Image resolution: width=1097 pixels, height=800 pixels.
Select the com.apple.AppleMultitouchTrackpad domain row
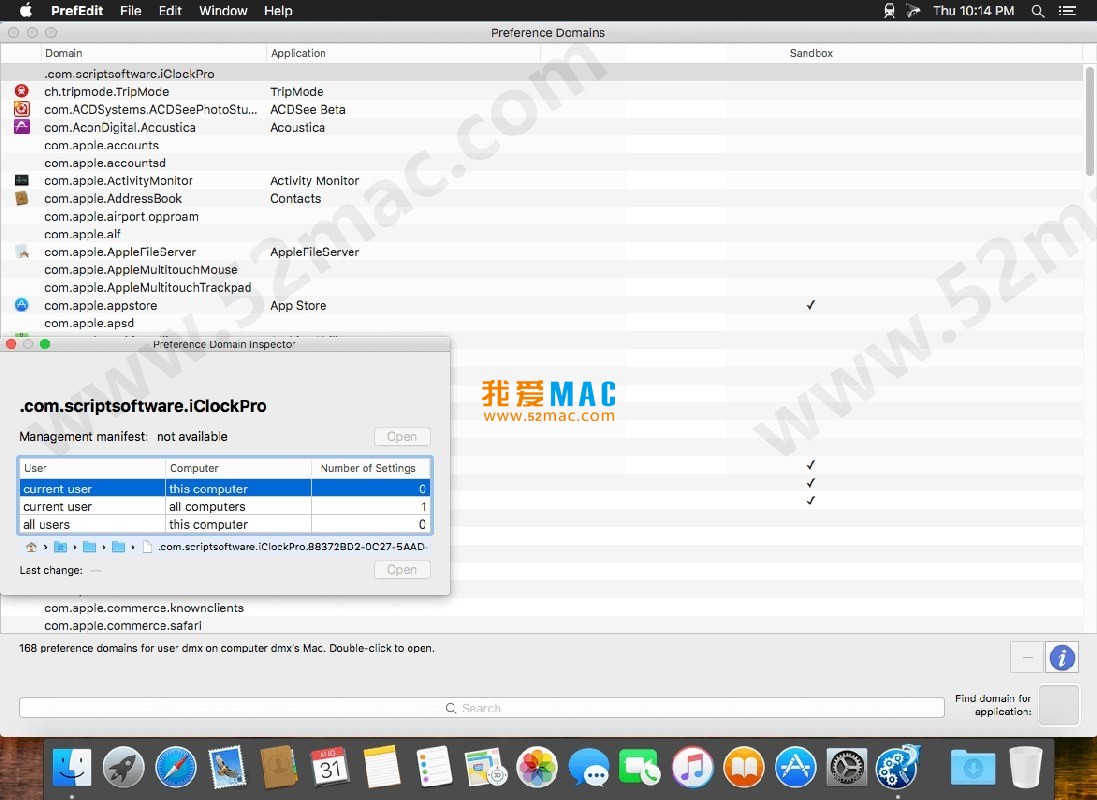[x=542, y=288]
